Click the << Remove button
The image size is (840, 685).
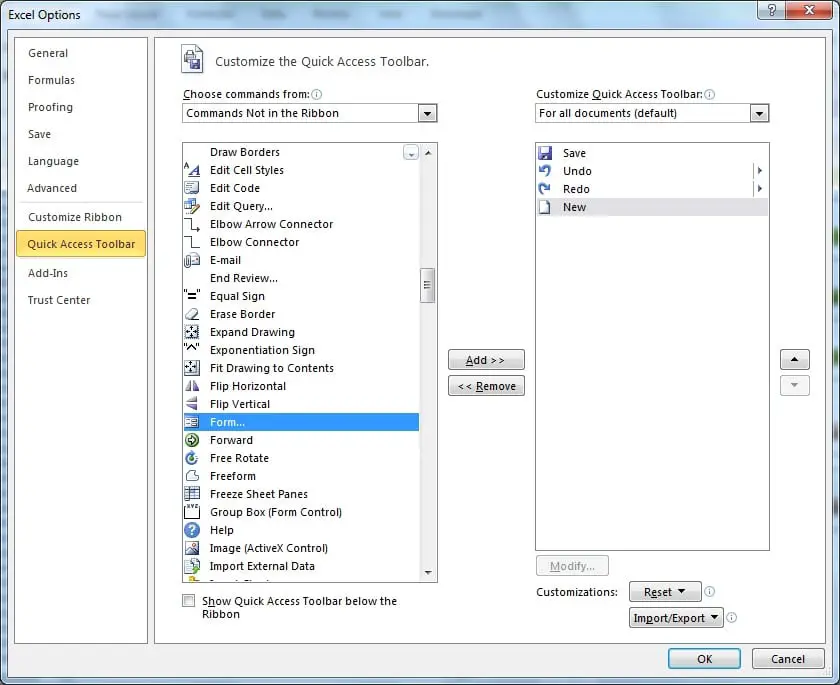pyautogui.click(x=486, y=386)
